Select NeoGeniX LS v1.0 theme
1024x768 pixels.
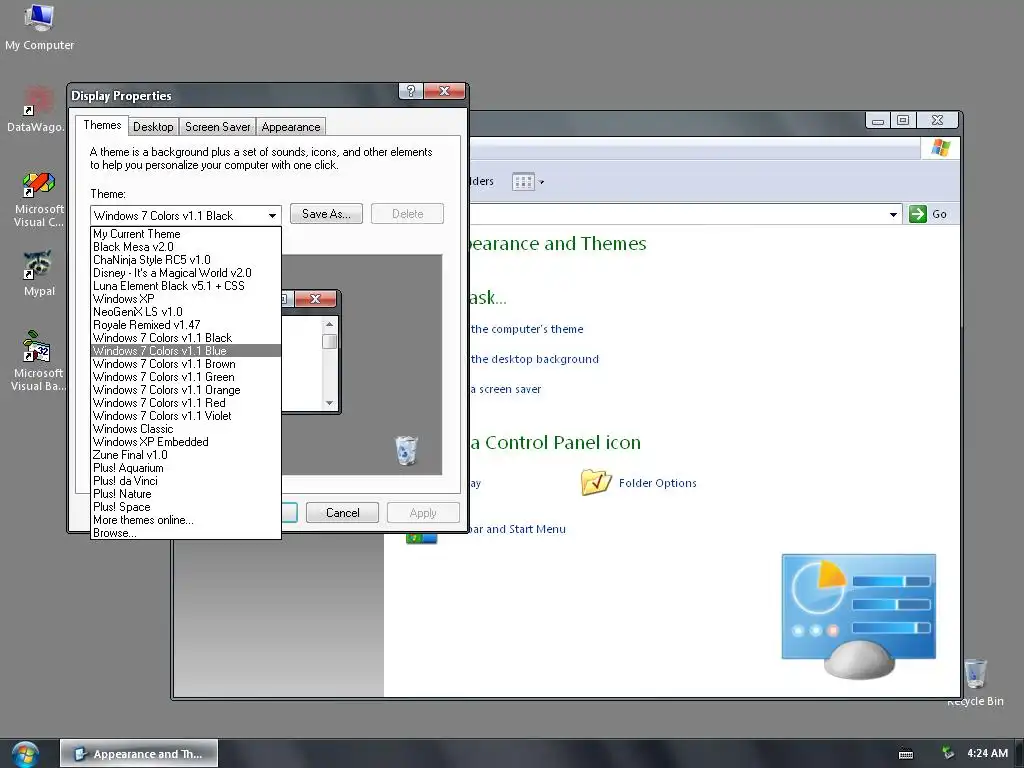pos(186,312)
